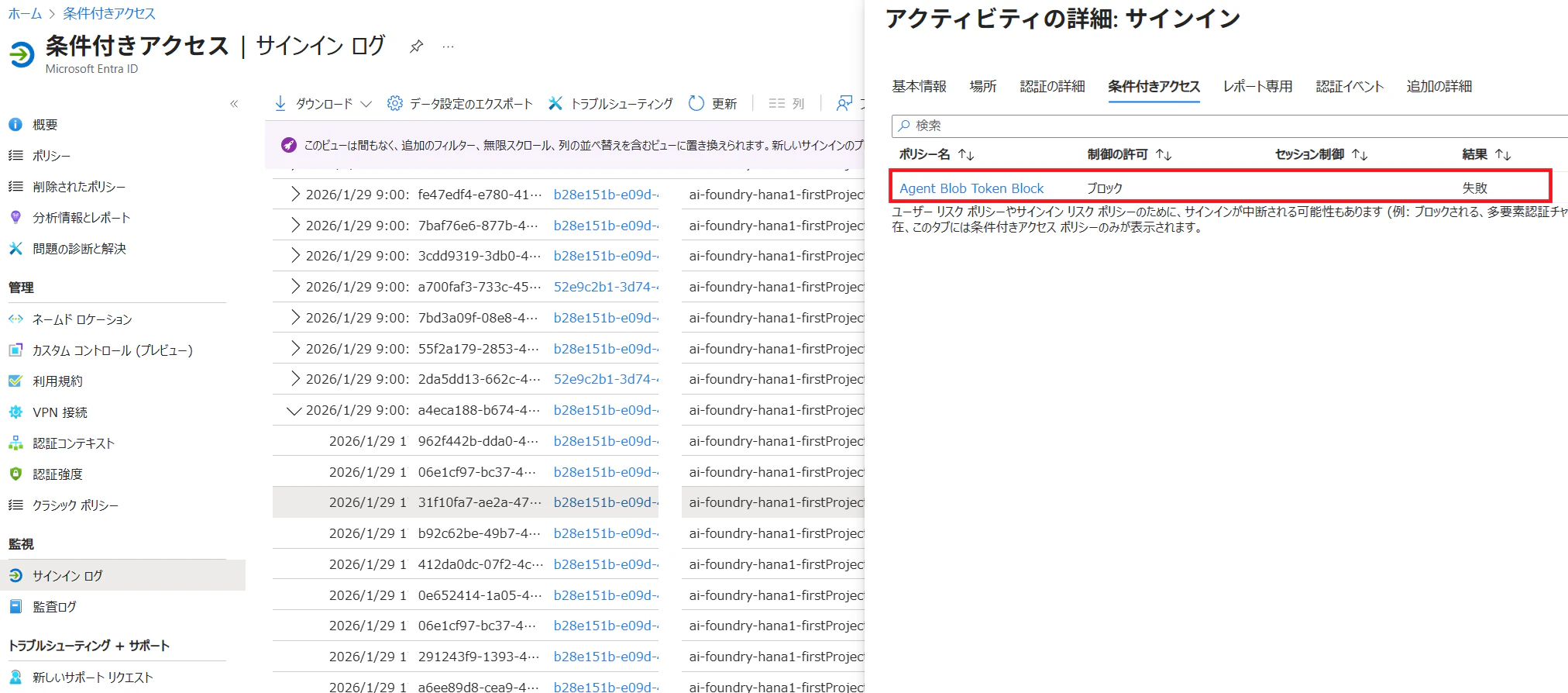The height and width of the screenshot is (693, 1568).
Task: Open user ID link in row 31f10fa7-ae2a-47
Action: (606, 502)
